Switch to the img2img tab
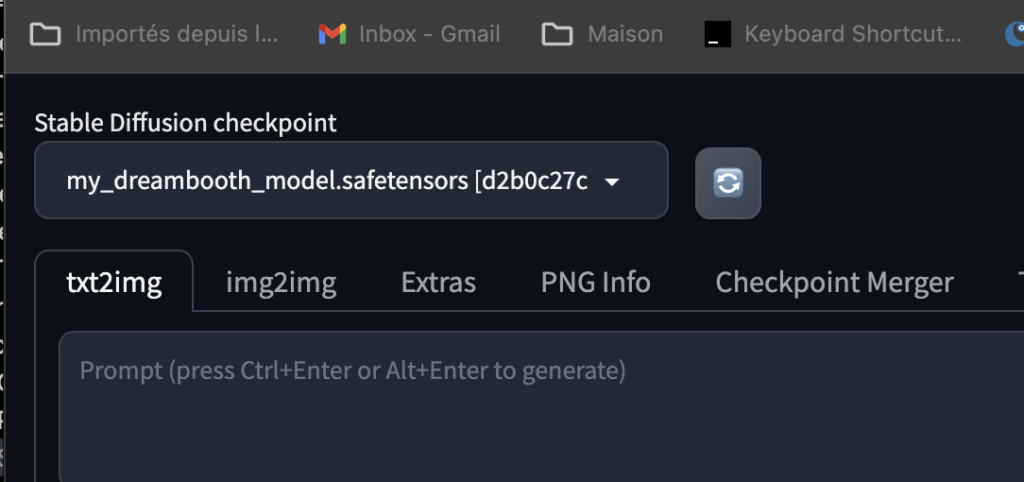This screenshot has width=1024, height=482. point(281,282)
